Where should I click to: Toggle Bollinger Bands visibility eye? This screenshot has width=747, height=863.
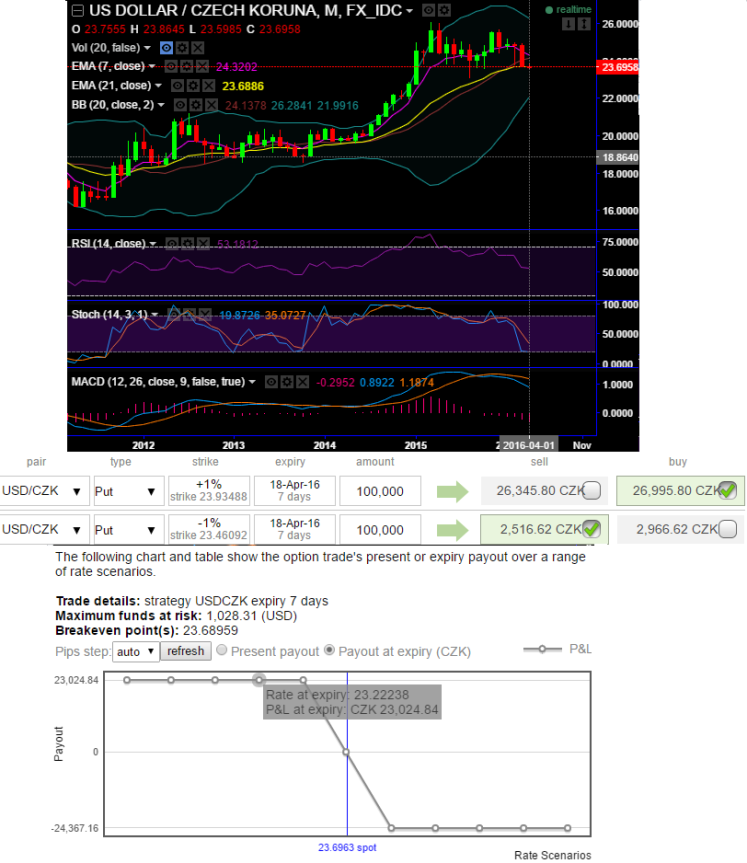point(181,105)
